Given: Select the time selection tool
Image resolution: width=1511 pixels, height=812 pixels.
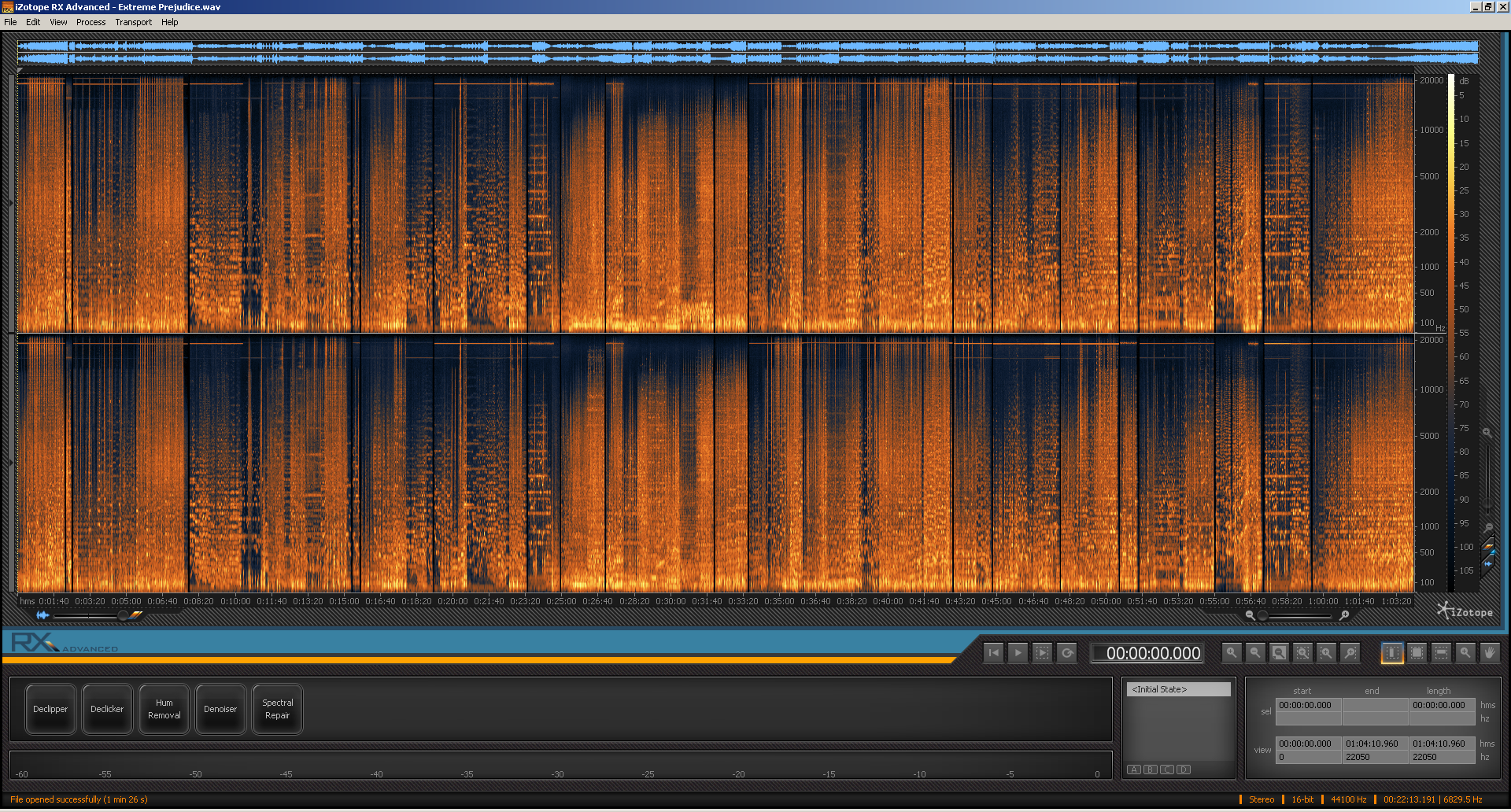Looking at the screenshot, I should tap(1392, 653).
